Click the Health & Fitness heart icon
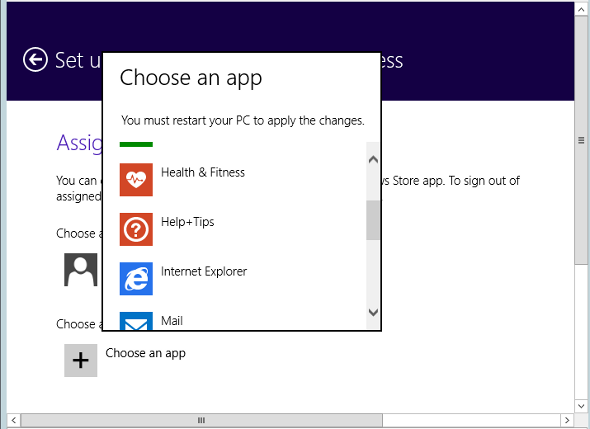 coord(136,180)
